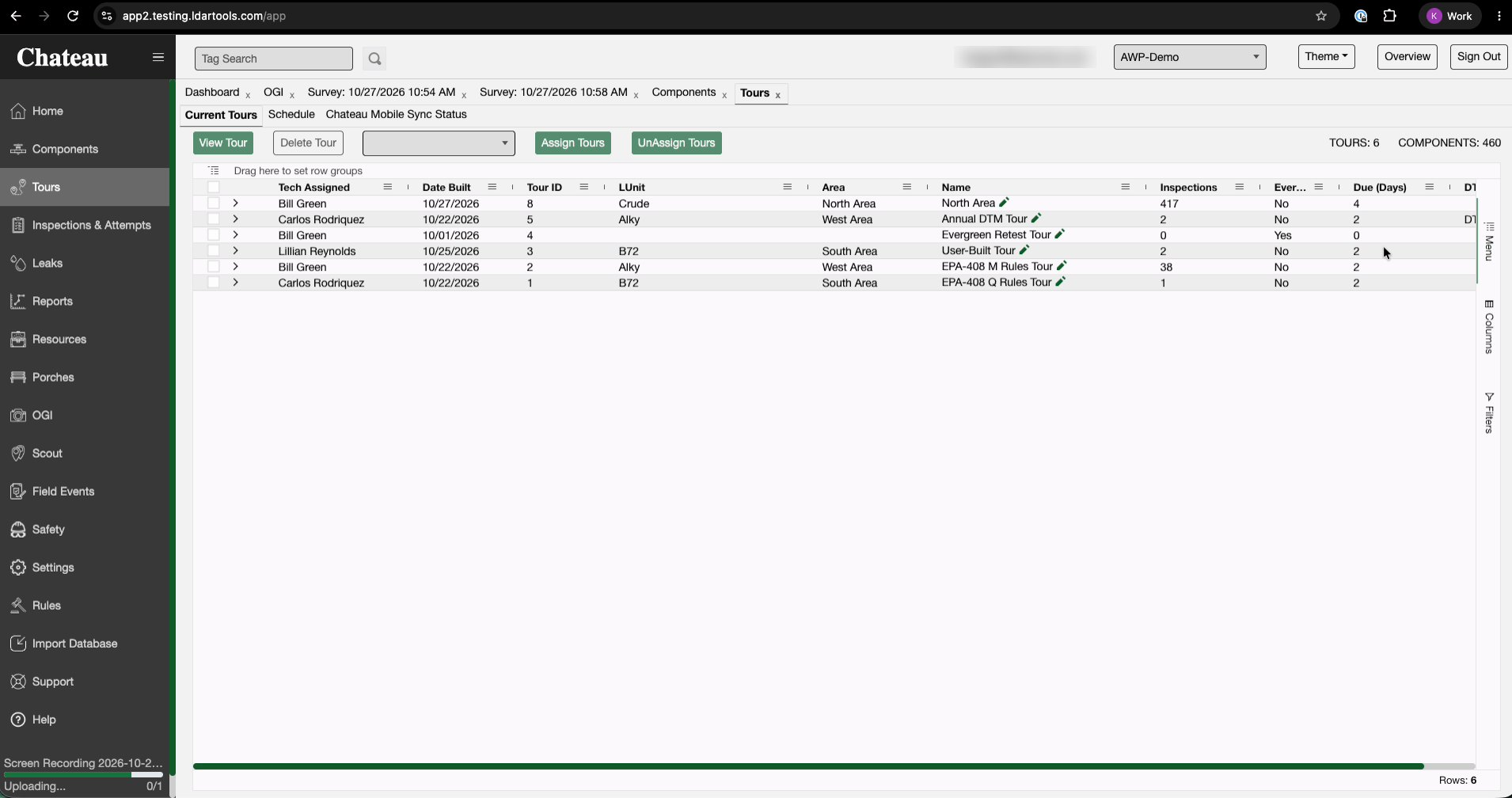Edit the North Area tour name pencil
The width and height of the screenshot is (1512, 798).
[1004, 203]
